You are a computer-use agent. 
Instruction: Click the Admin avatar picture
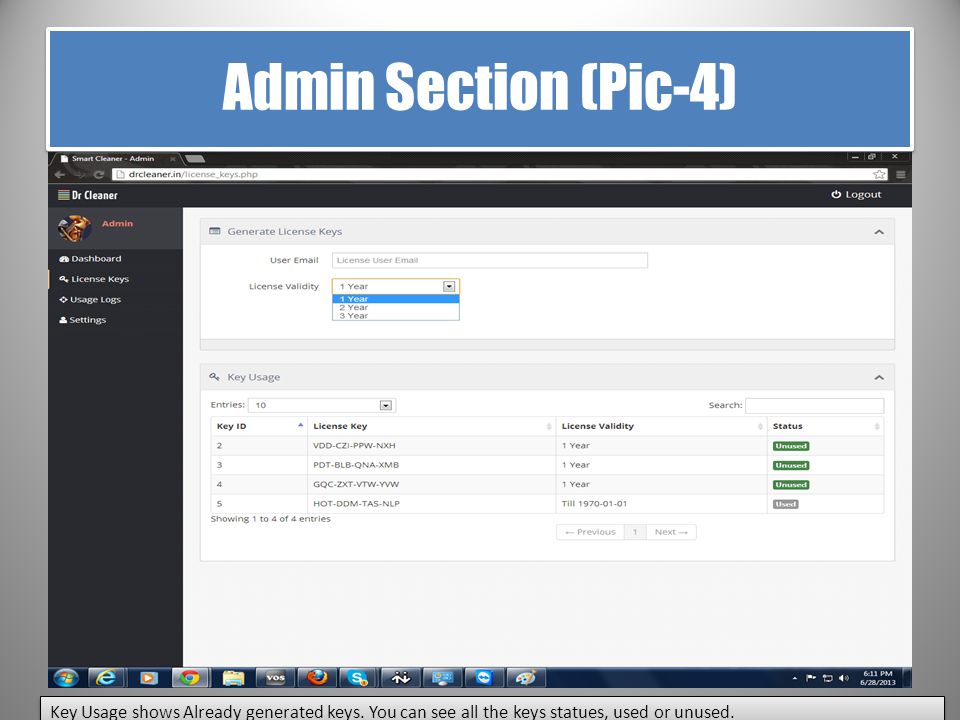click(75, 228)
